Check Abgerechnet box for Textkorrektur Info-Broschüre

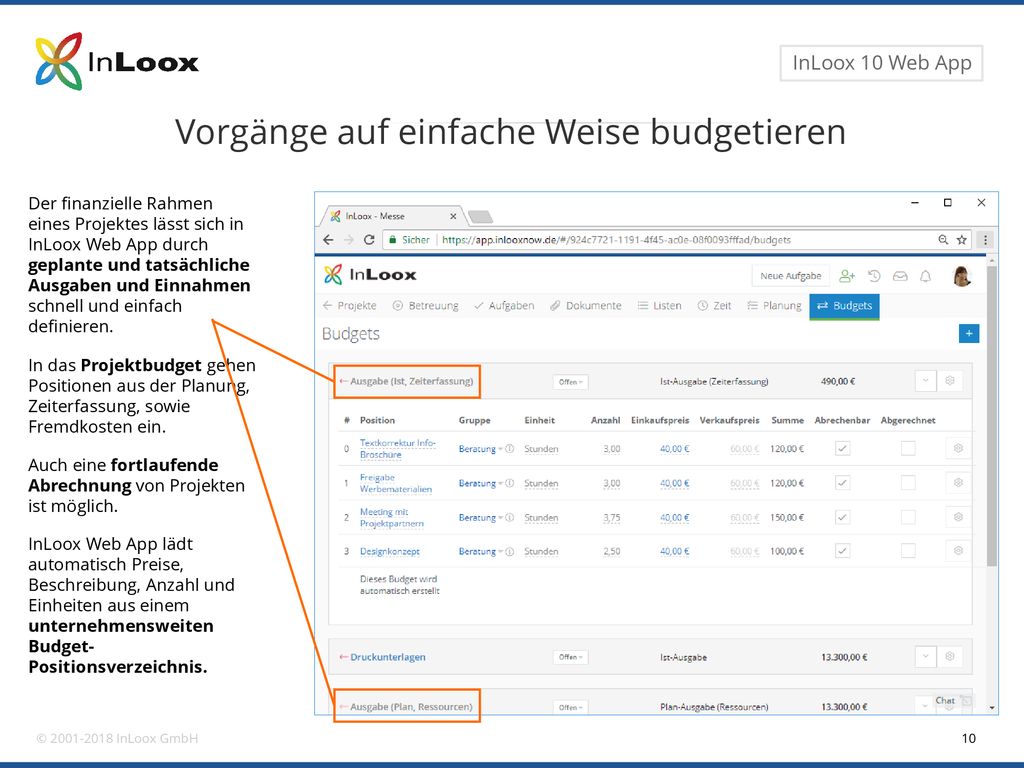point(908,449)
